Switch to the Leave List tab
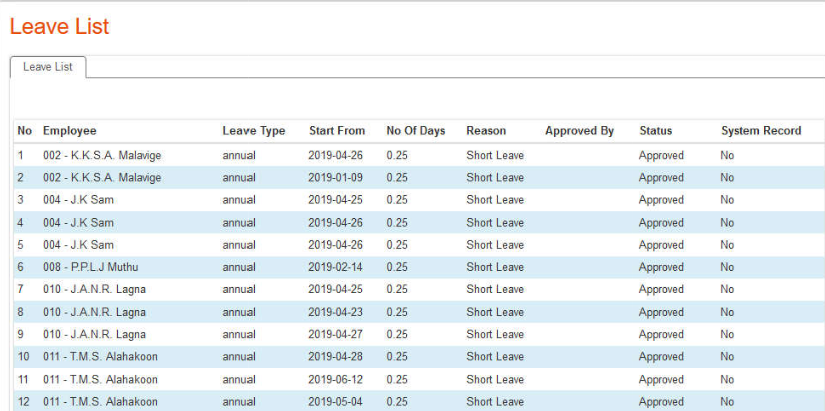 [x=48, y=67]
